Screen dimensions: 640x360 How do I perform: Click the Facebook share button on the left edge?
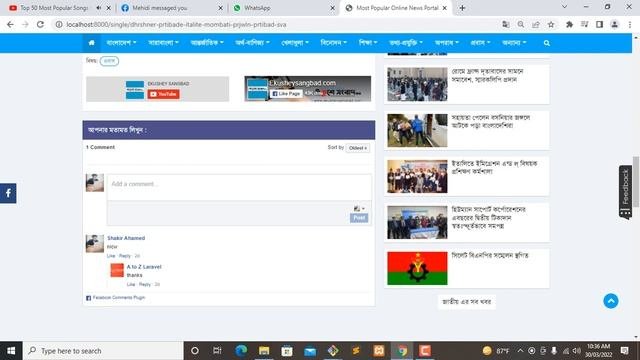click(x=8, y=193)
